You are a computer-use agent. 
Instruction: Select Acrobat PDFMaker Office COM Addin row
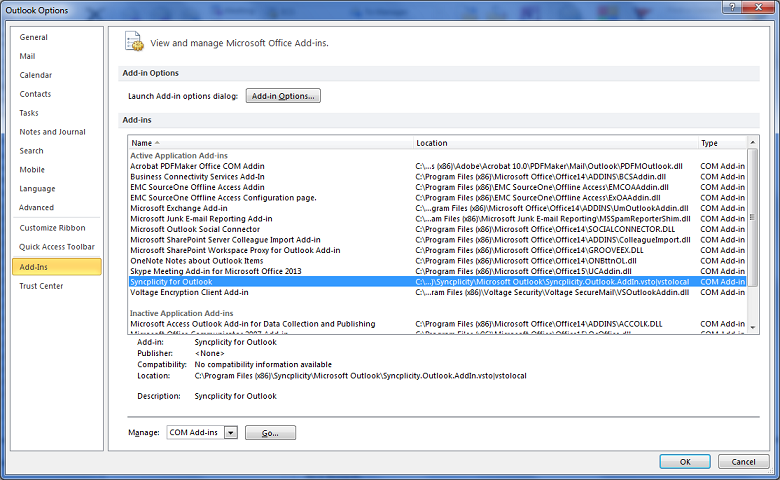click(x=438, y=166)
